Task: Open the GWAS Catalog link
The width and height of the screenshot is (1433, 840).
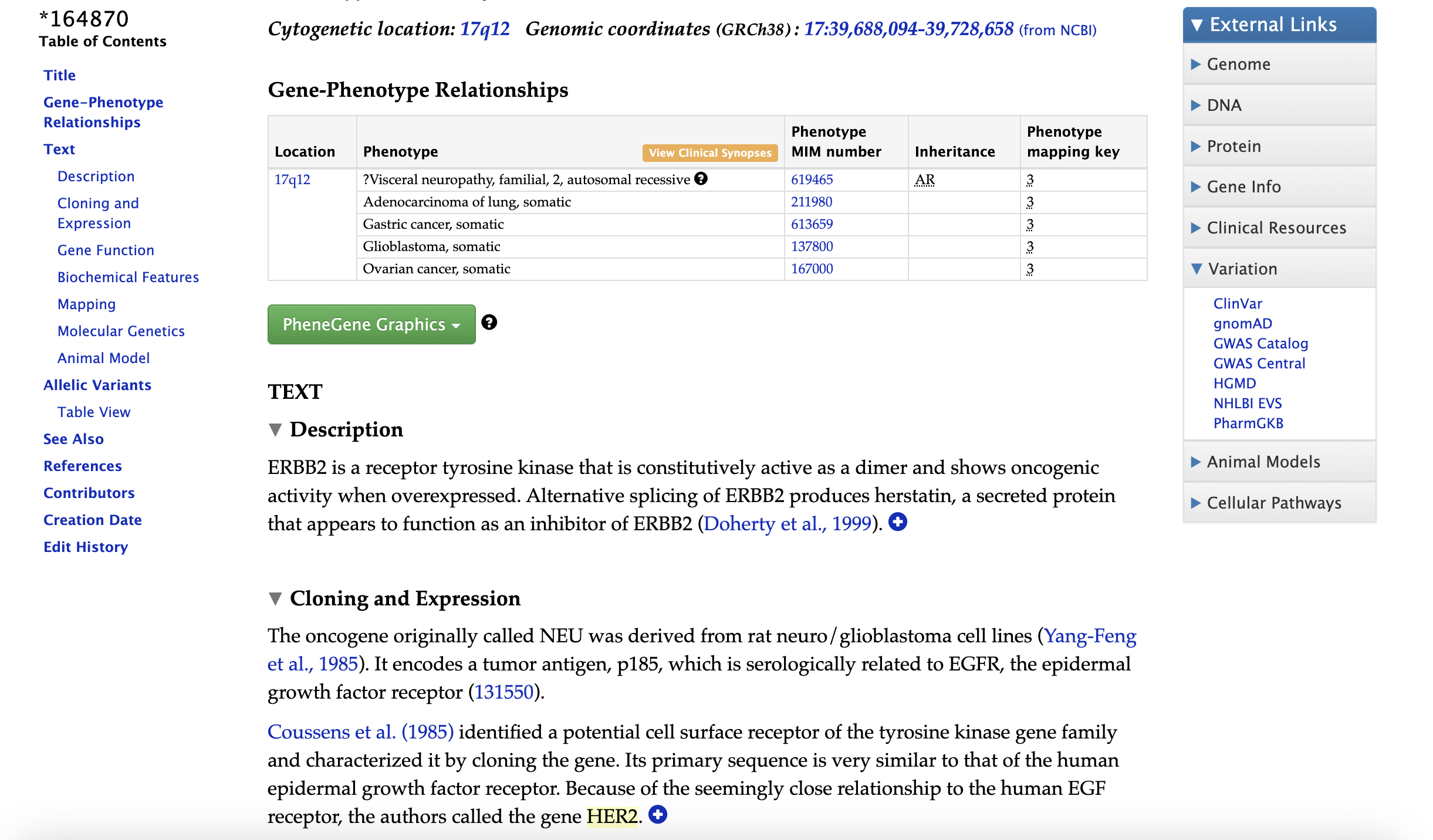Action: tap(1260, 343)
